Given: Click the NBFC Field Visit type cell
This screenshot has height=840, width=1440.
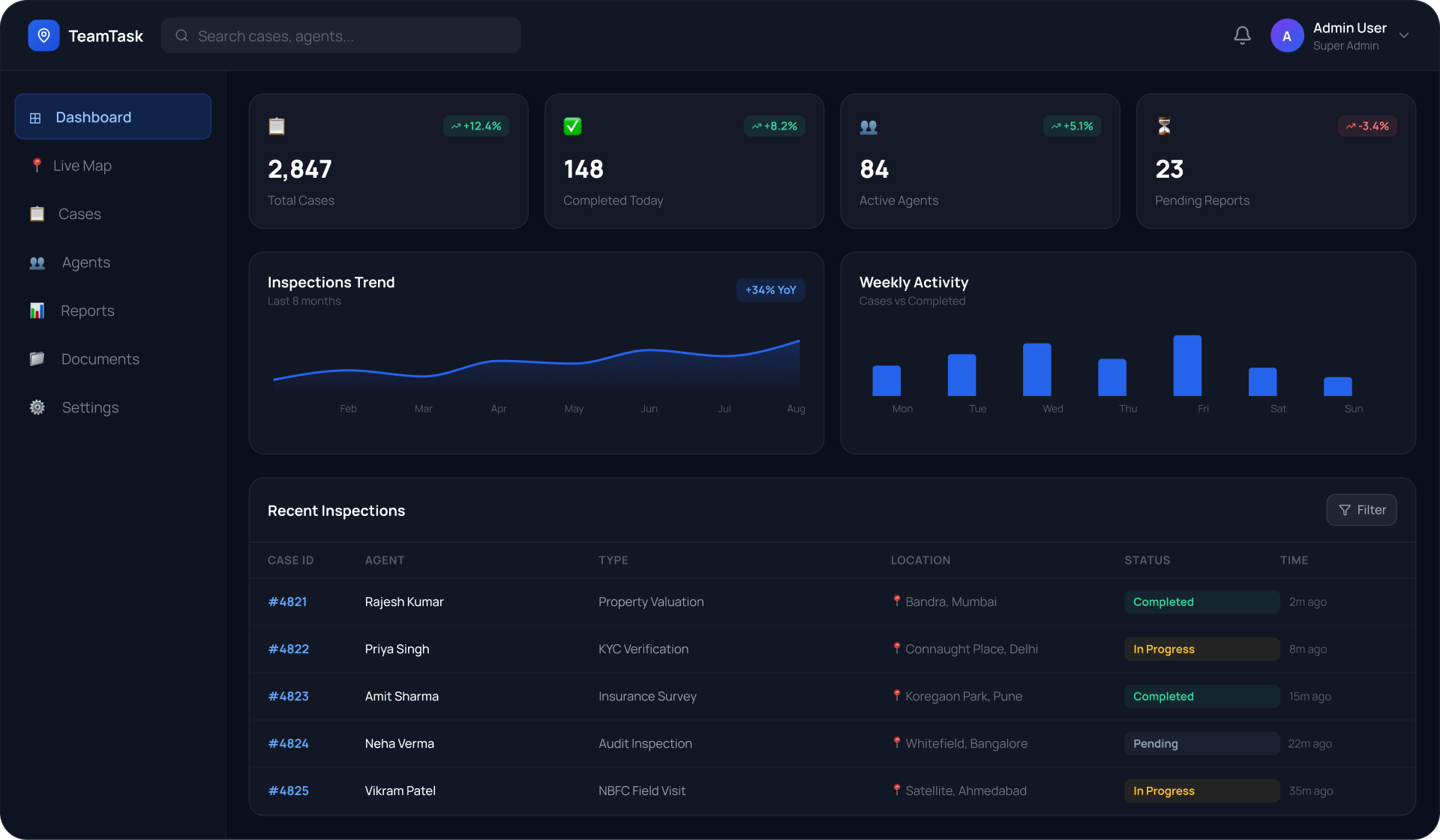Looking at the screenshot, I should point(642,790).
